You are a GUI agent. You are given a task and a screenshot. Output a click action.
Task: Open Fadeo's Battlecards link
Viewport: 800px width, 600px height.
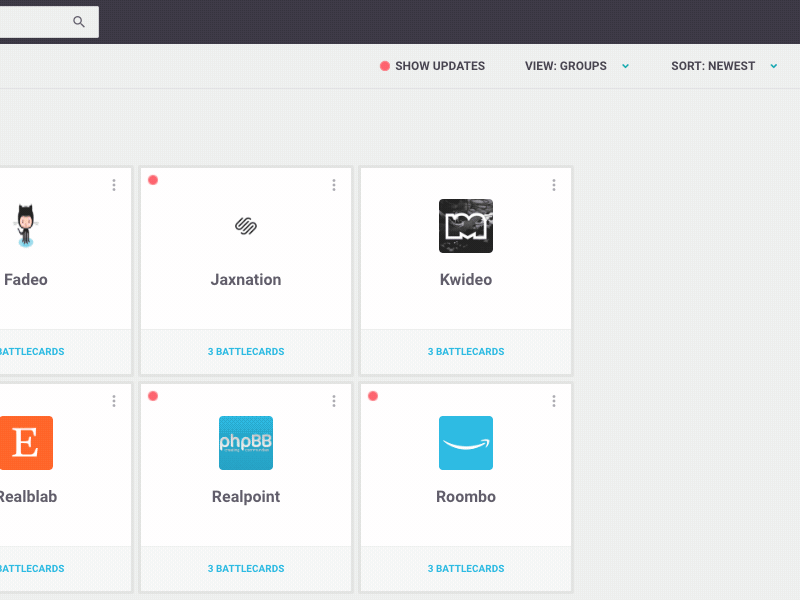tap(32, 352)
